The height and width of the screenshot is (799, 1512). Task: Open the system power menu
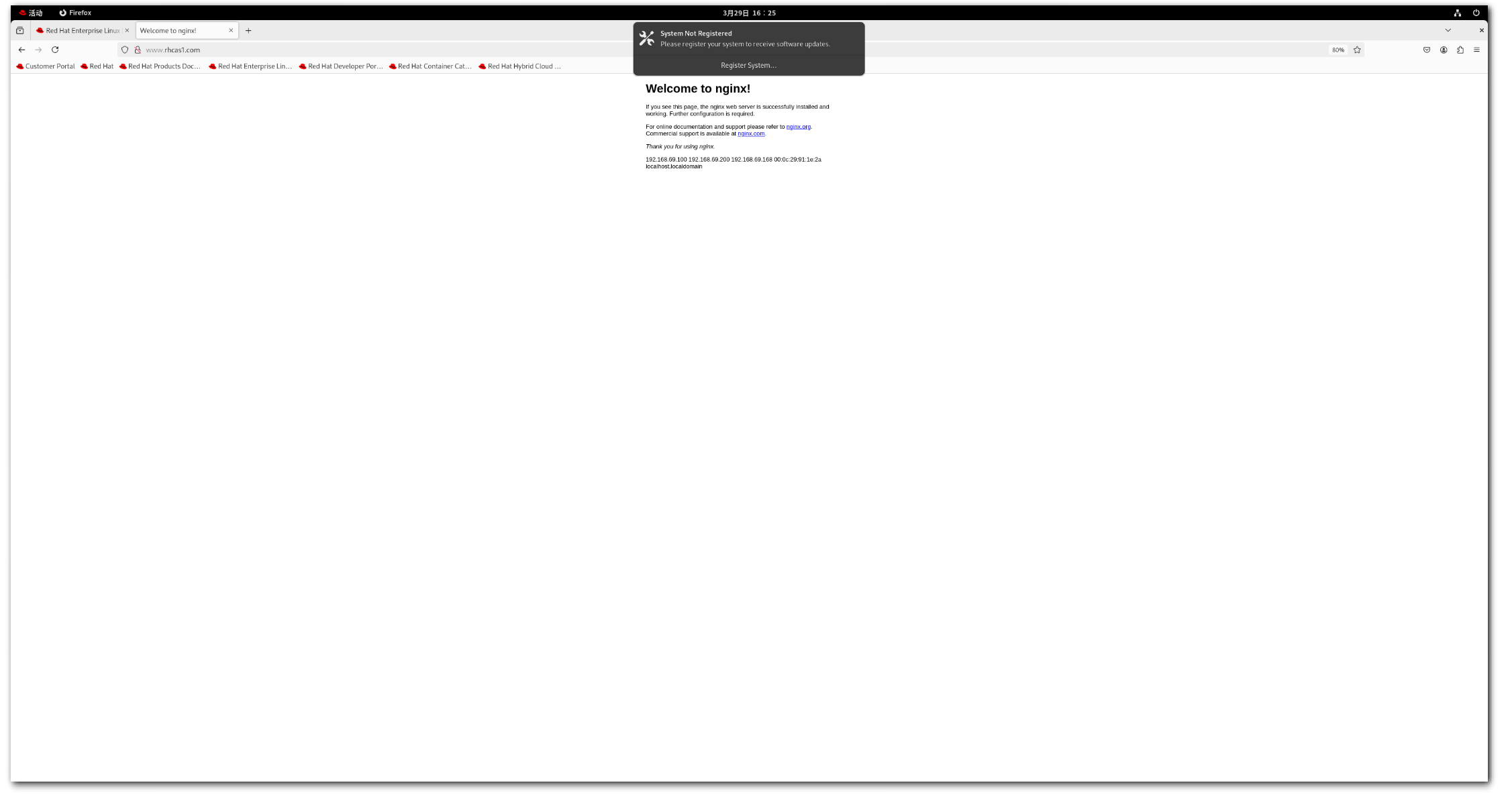pos(1476,13)
